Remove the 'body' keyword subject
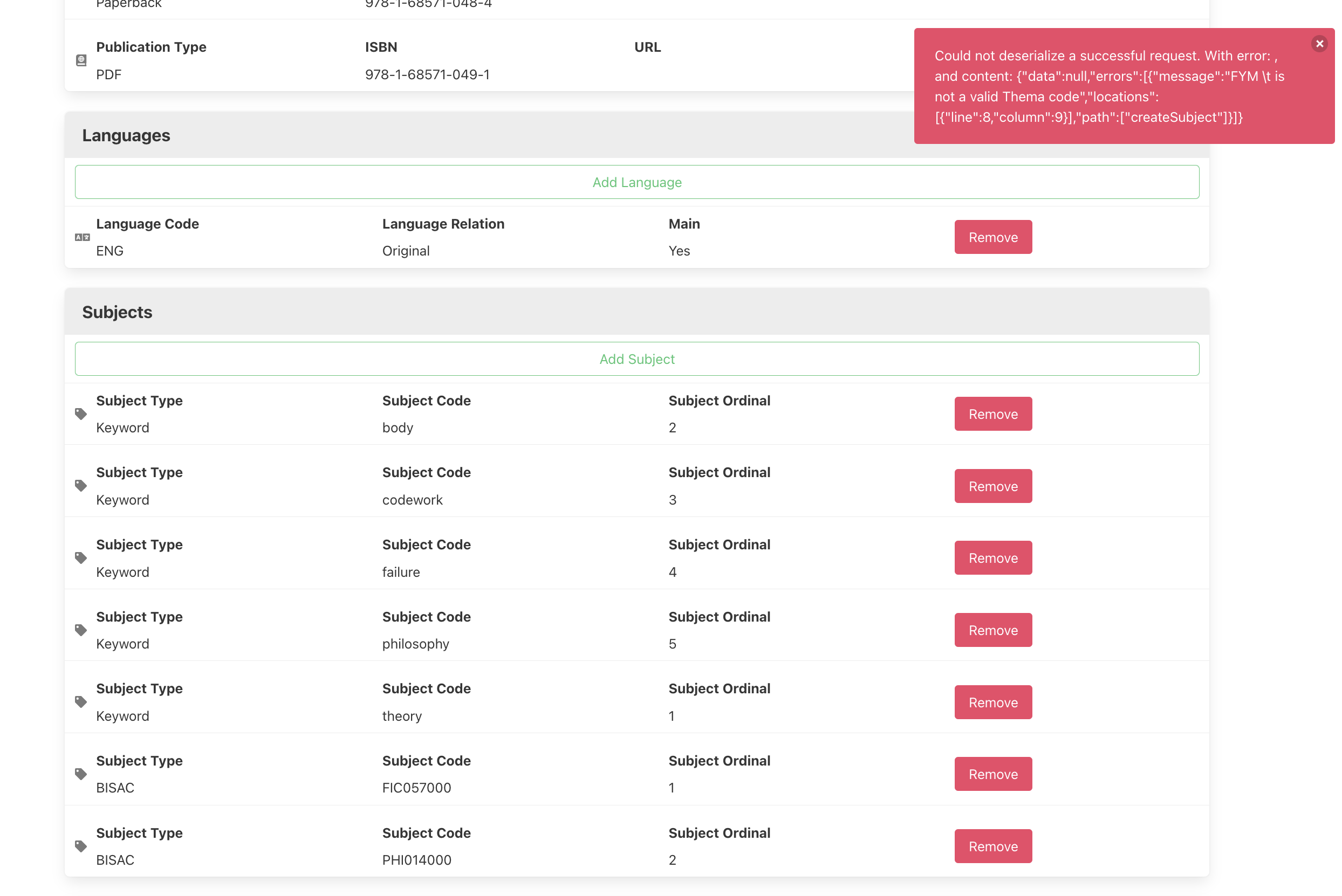Image resolution: width=1342 pixels, height=896 pixels. point(993,413)
